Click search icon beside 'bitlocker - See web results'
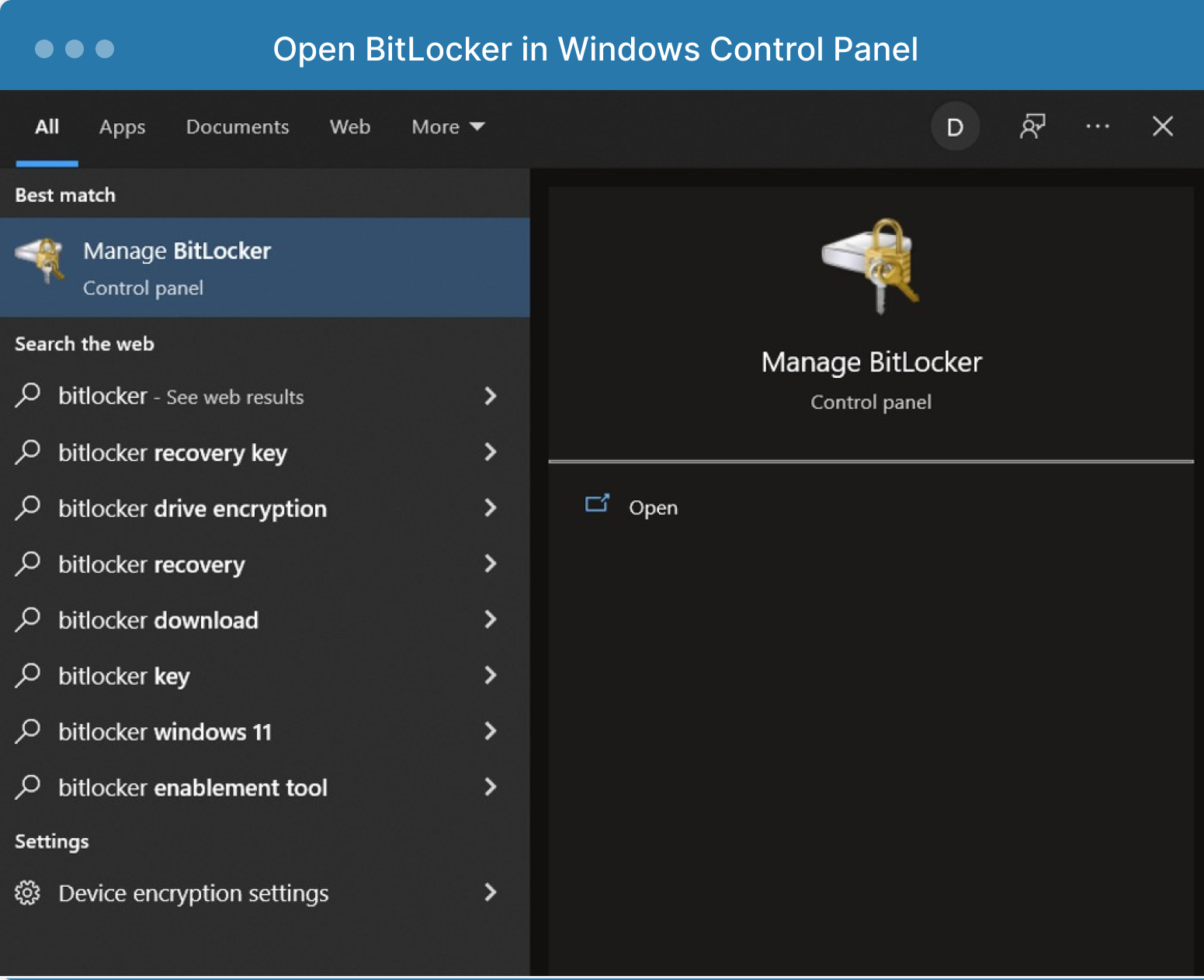Screen dimensions: 1204x980 (x=28, y=395)
